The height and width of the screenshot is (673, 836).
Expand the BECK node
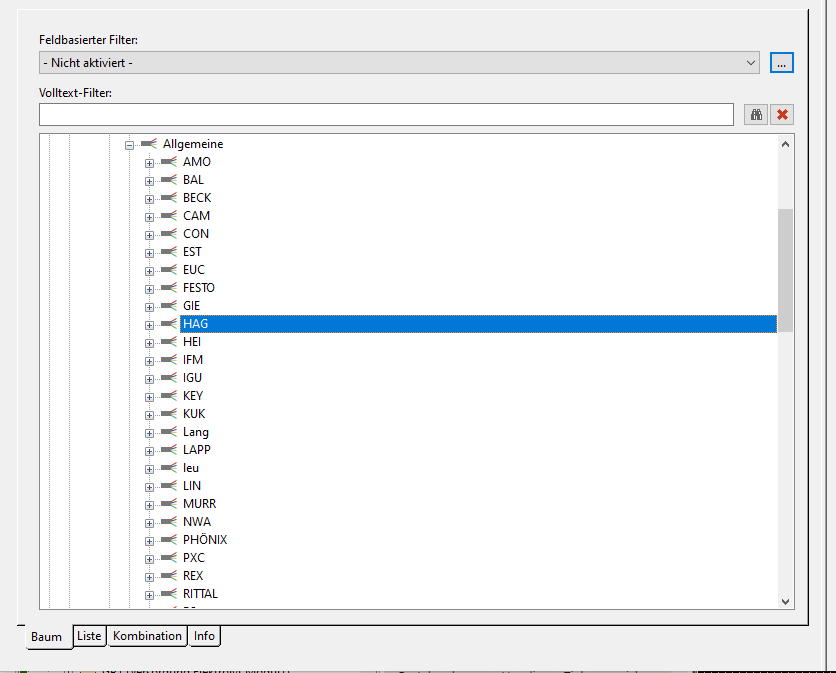pos(149,199)
